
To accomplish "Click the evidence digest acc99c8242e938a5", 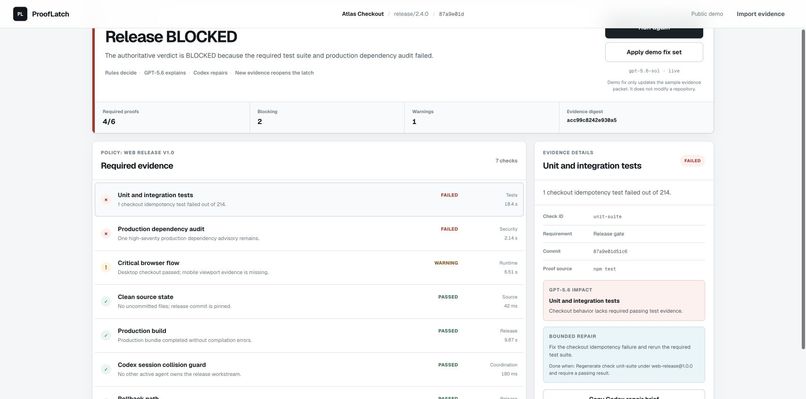I will (592, 120).
